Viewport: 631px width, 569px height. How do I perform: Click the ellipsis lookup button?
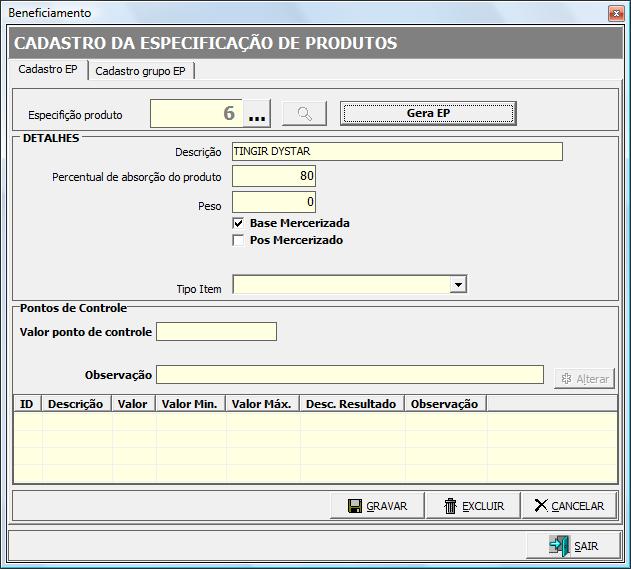click(x=257, y=114)
